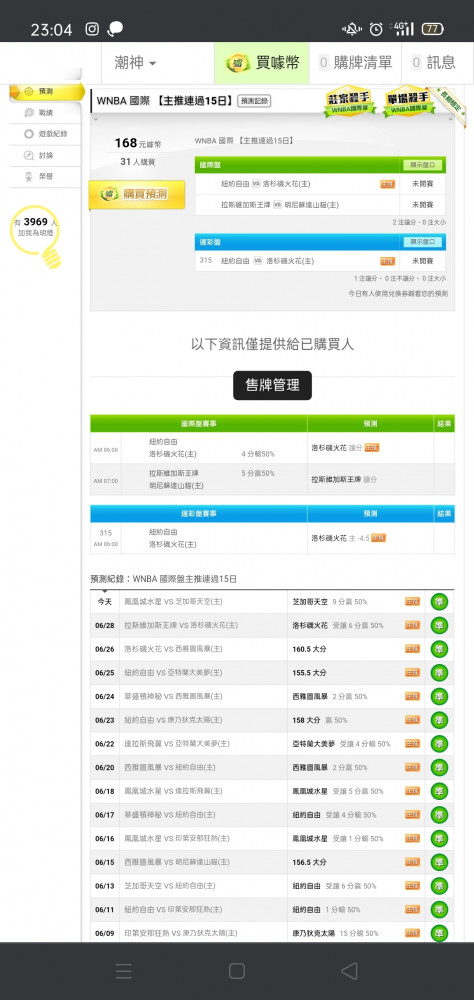474x1000 pixels.
Task: Click the 06/09 date cell
Action: click(x=105, y=933)
